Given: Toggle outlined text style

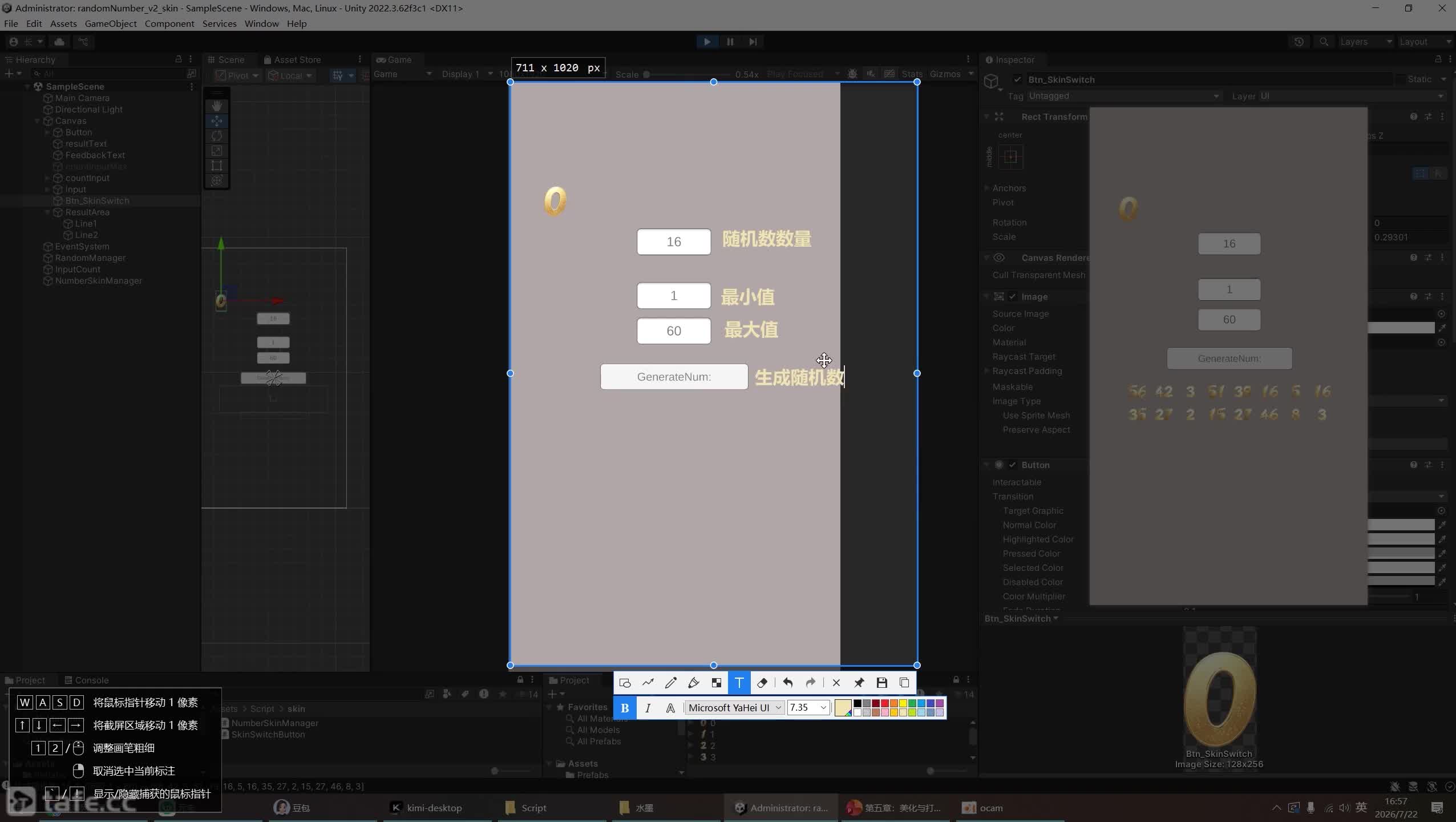Looking at the screenshot, I should point(670,708).
